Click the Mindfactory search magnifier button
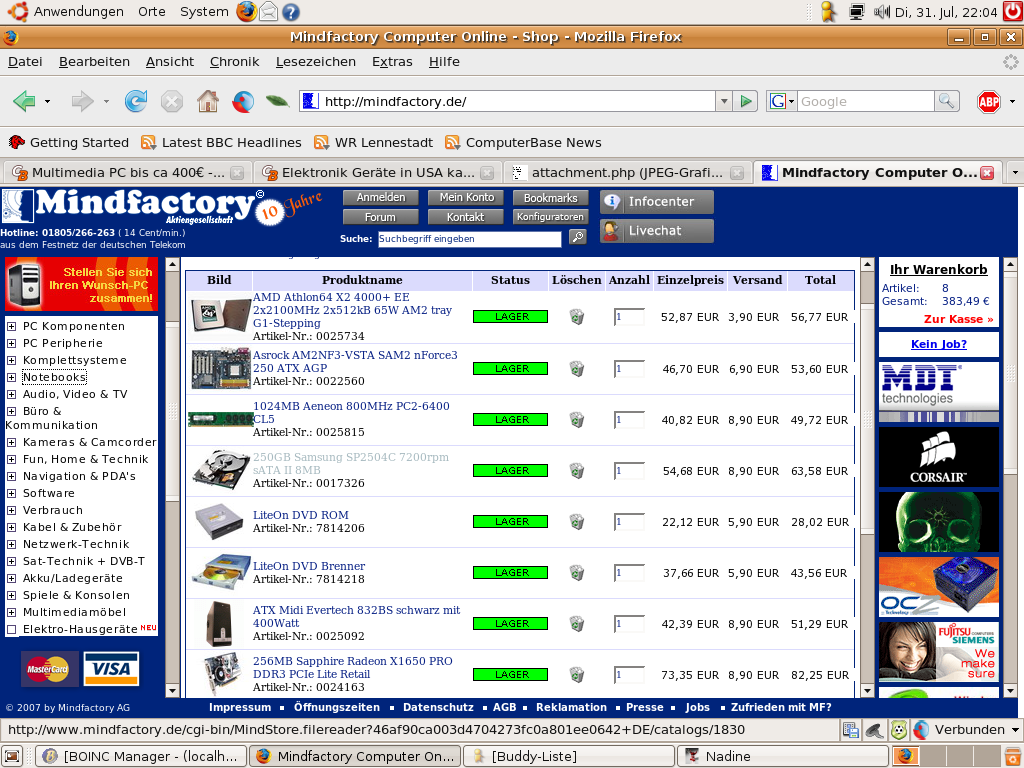1024x768 pixels. pyautogui.click(x=578, y=237)
